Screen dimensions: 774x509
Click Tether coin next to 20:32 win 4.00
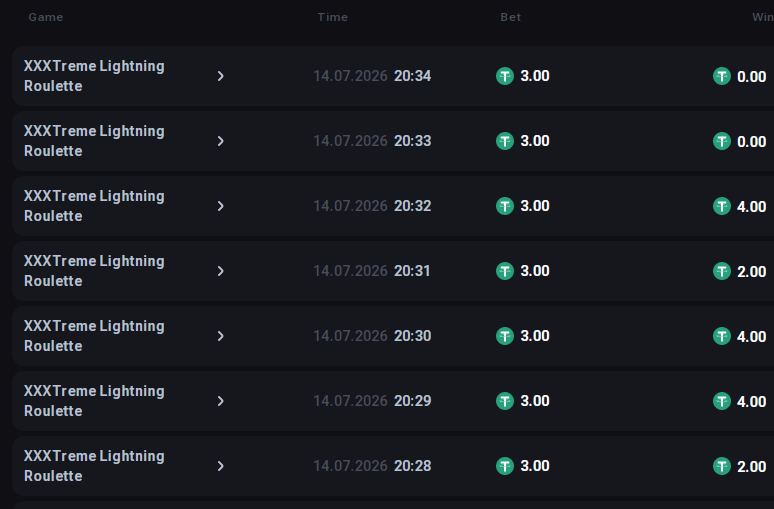coord(721,206)
